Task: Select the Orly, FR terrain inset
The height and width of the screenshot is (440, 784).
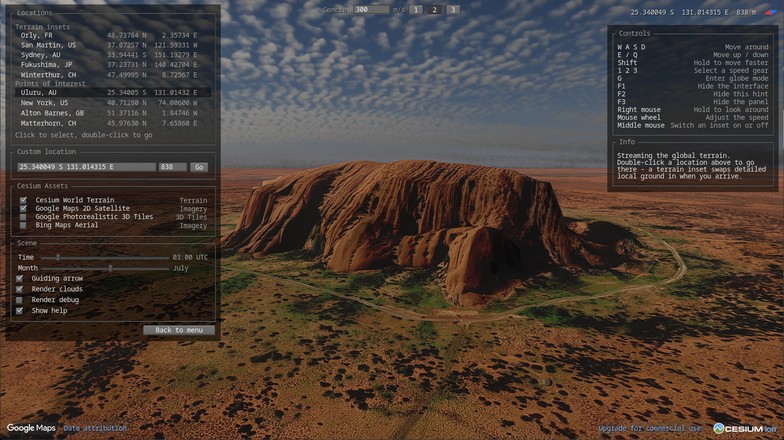Action: click(112, 36)
